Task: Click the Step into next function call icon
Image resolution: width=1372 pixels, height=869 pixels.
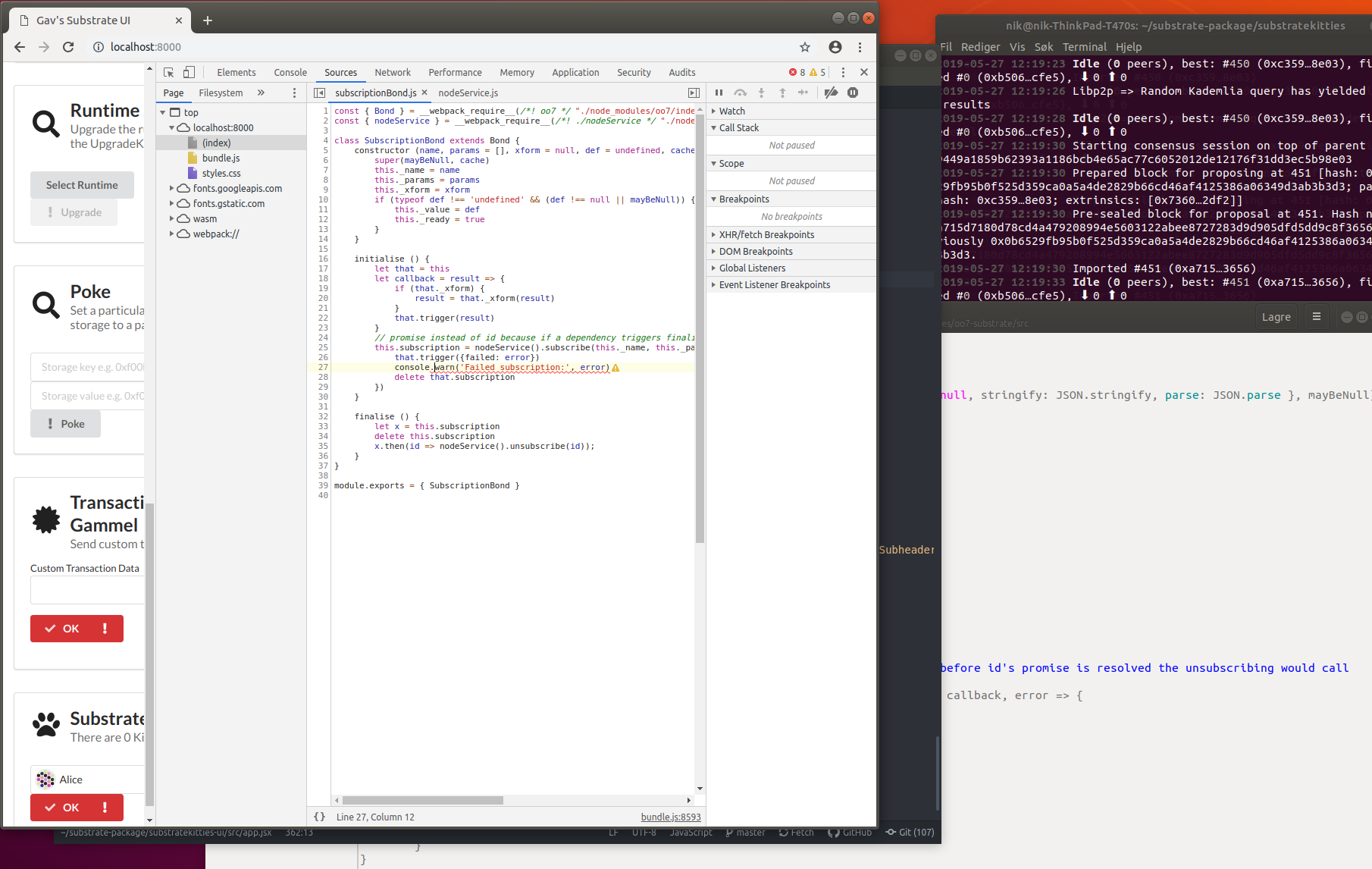Action: point(761,93)
